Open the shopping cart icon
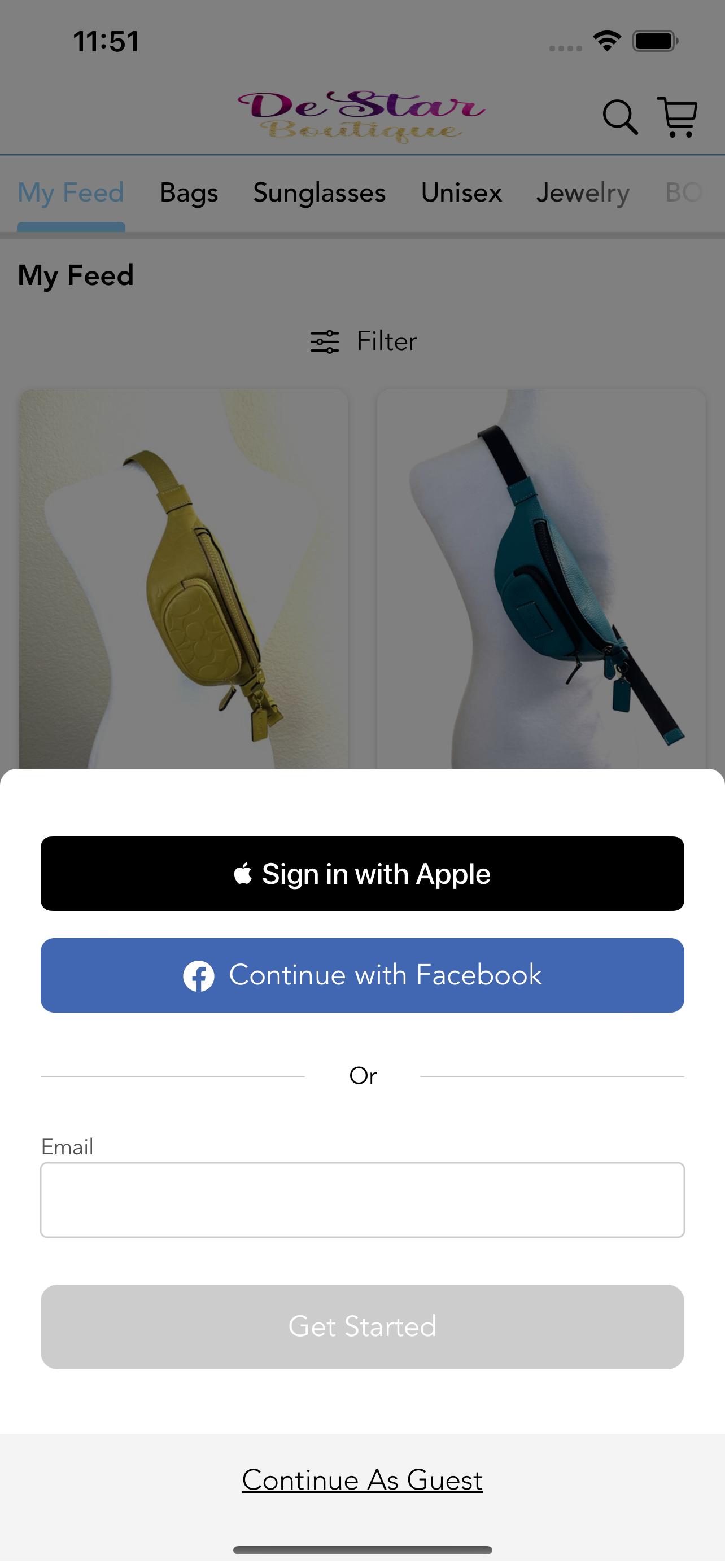The height and width of the screenshot is (1568, 725). point(678,117)
